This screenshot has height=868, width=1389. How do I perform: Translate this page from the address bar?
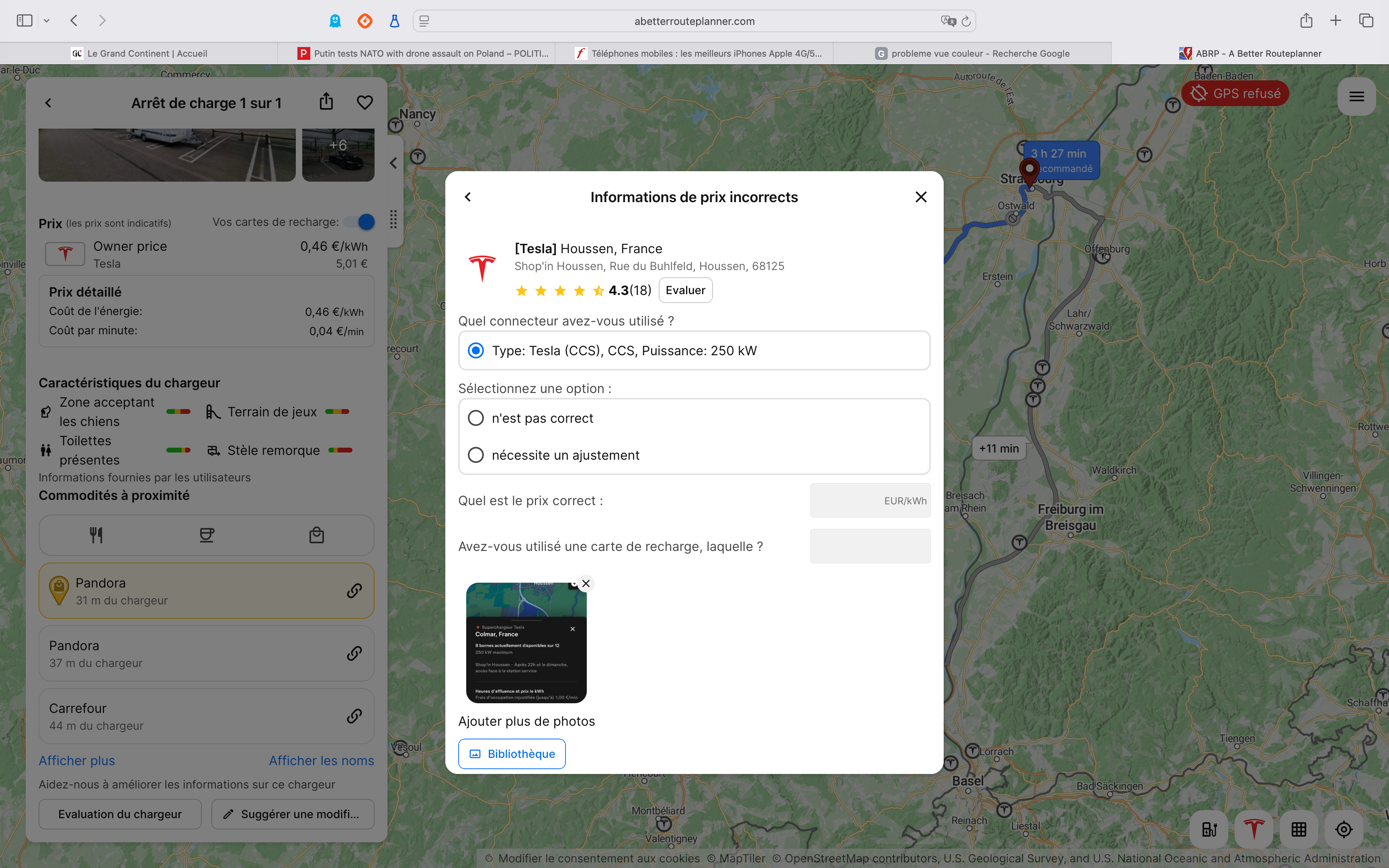tap(948, 21)
